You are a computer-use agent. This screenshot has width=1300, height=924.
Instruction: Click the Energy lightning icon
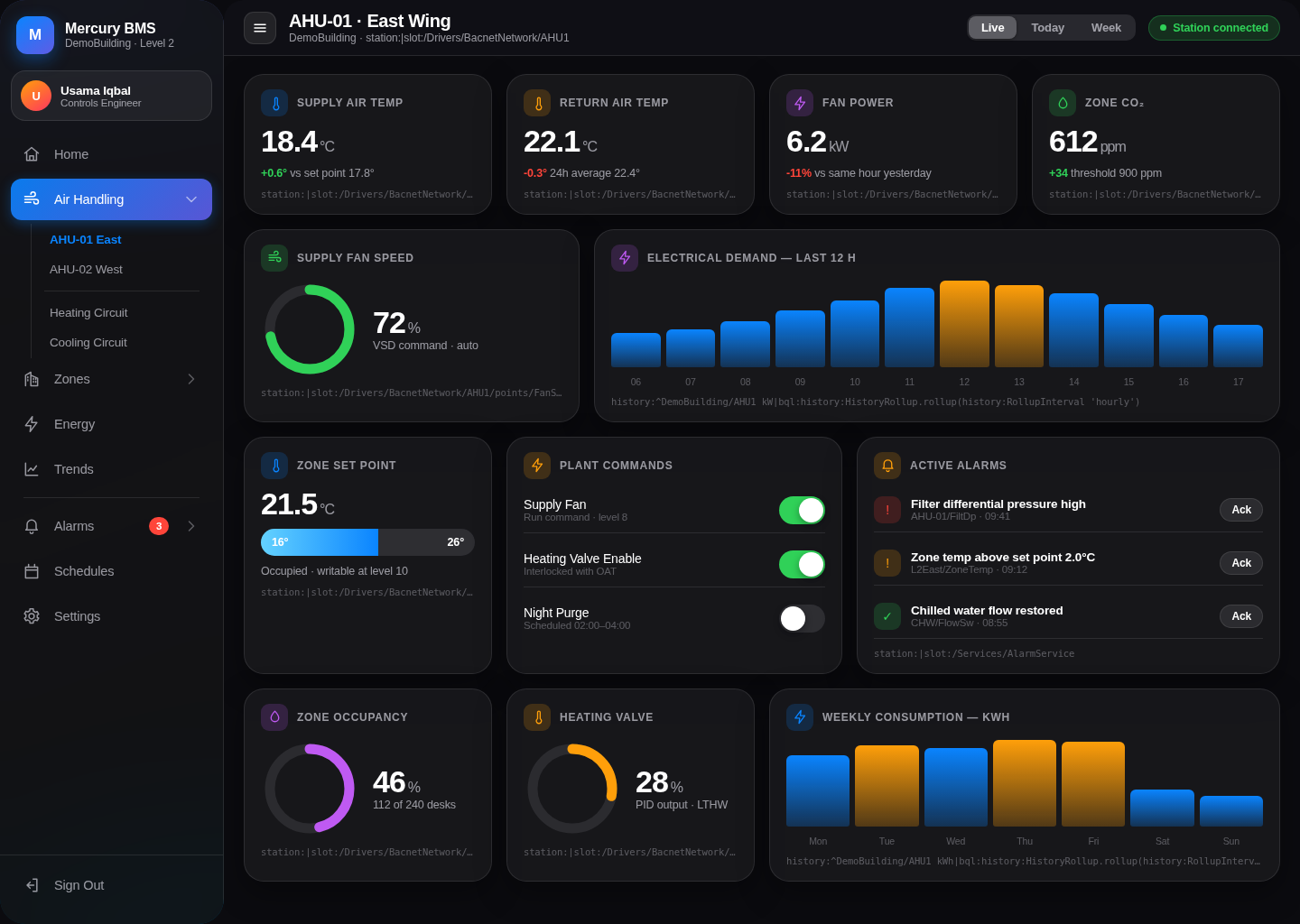(32, 424)
